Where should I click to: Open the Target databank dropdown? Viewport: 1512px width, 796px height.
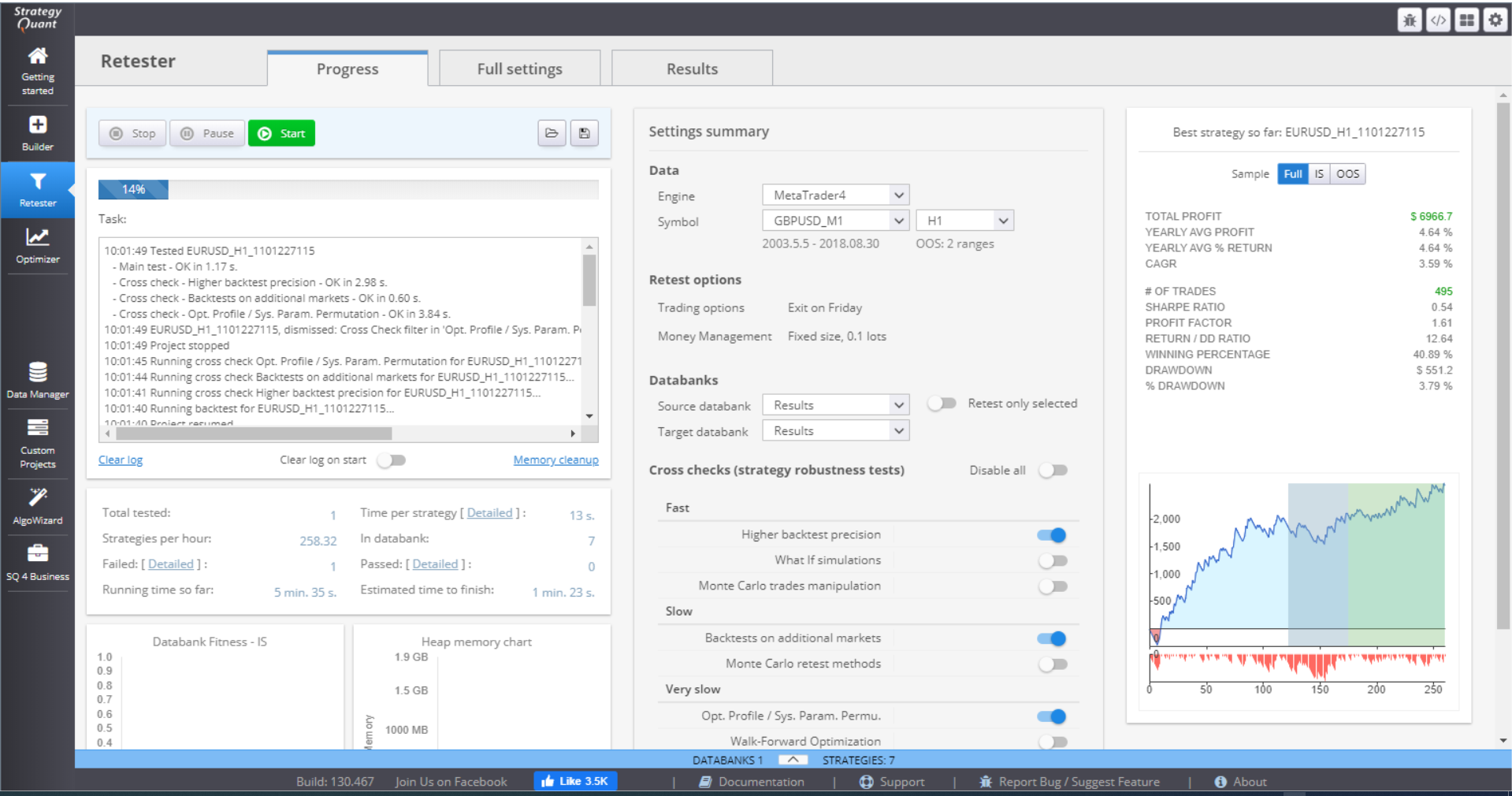tap(836, 431)
